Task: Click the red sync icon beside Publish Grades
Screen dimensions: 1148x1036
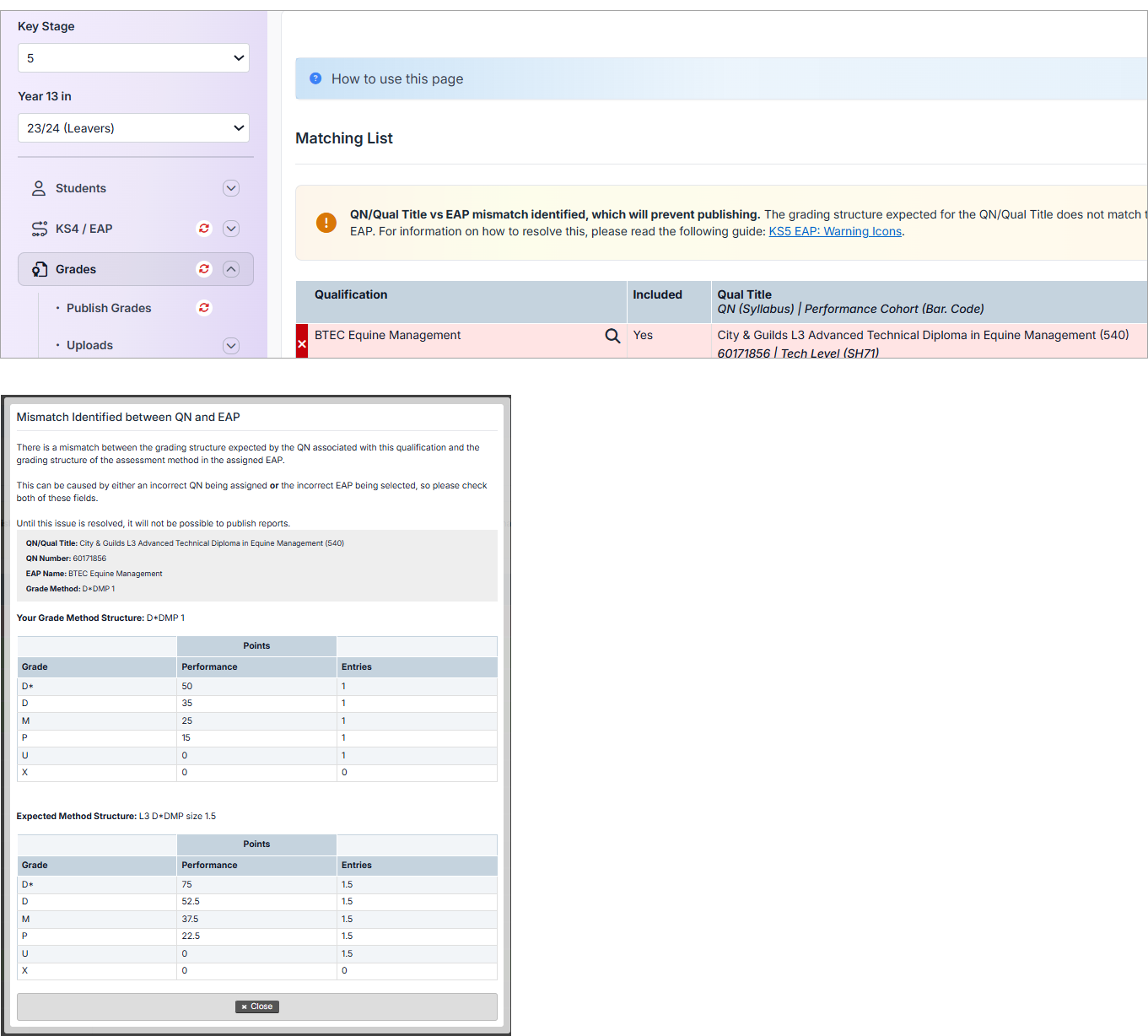Action: point(204,308)
